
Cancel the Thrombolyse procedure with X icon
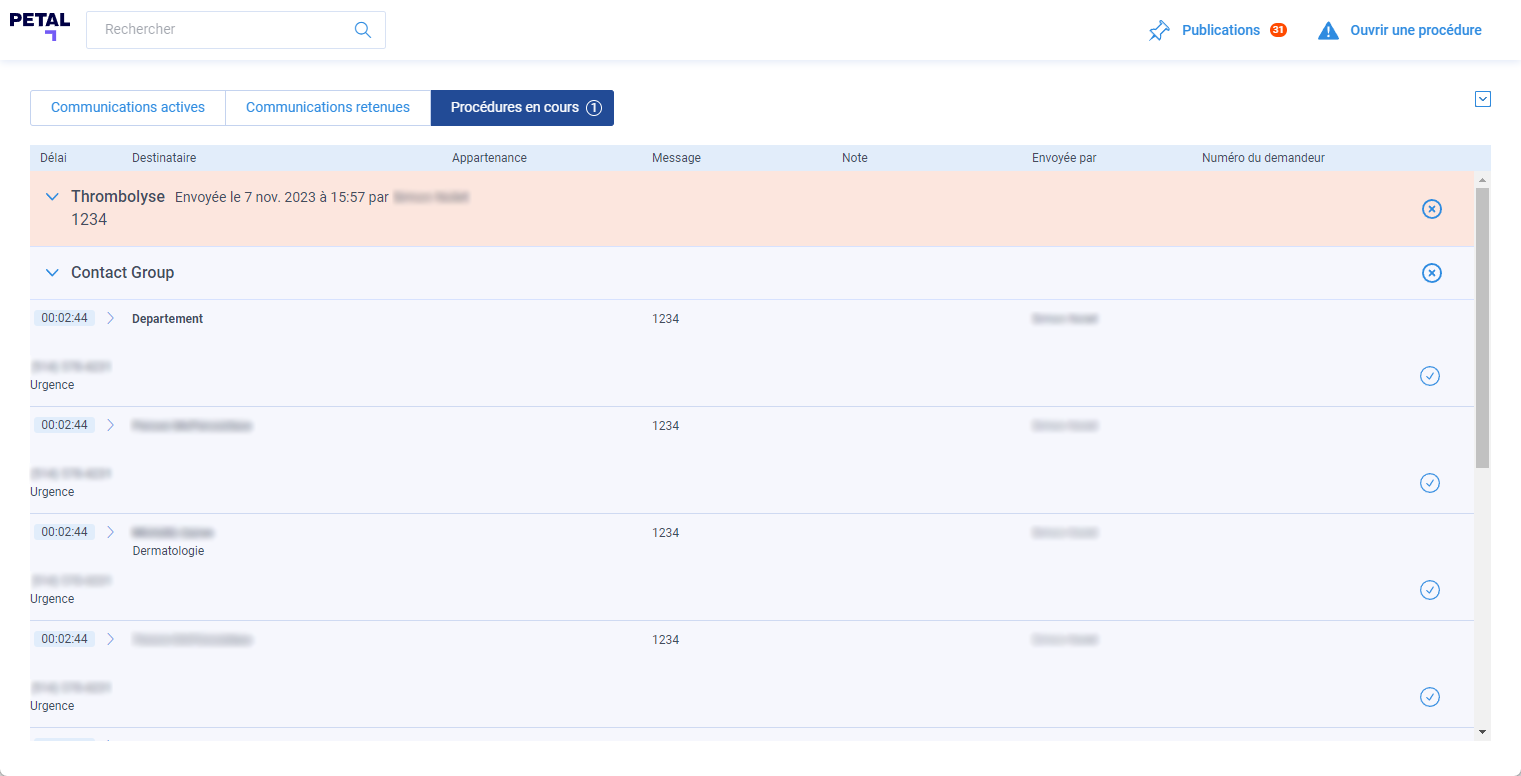pyautogui.click(x=1432, y=209)
